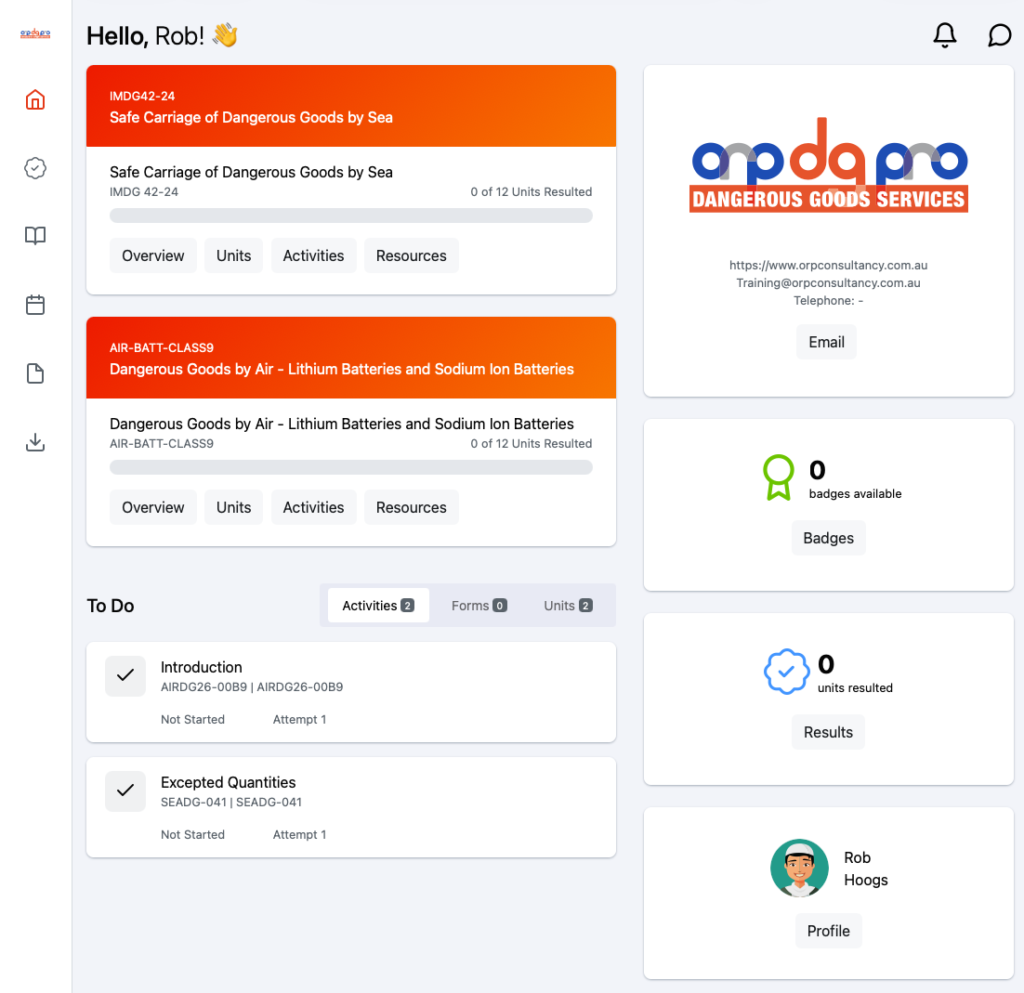Image resolution: width=1024 pixels, height=993 pixels.
Task: Open Resources for the Lithium Batteries course
Action: pos(411,507)
